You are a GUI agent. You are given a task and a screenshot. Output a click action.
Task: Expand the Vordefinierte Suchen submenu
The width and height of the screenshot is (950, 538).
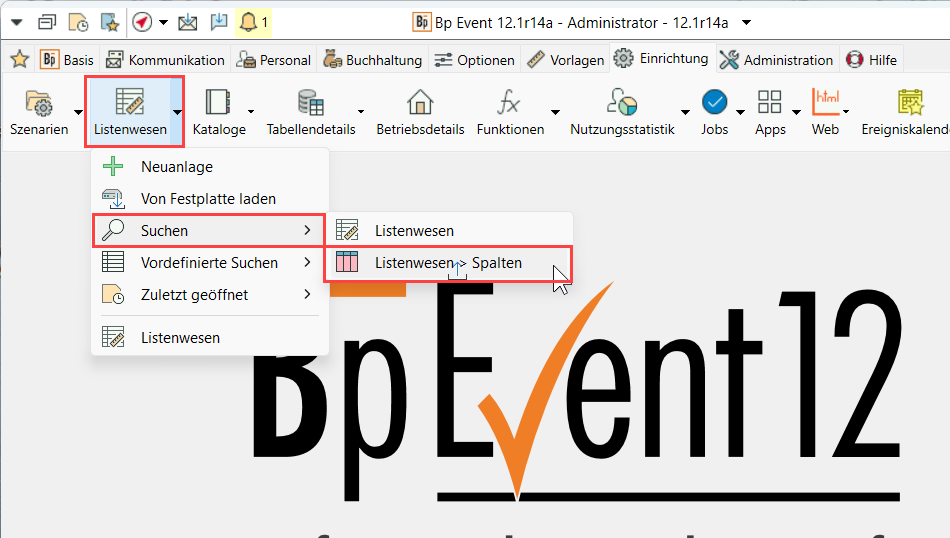coord(307,263)
